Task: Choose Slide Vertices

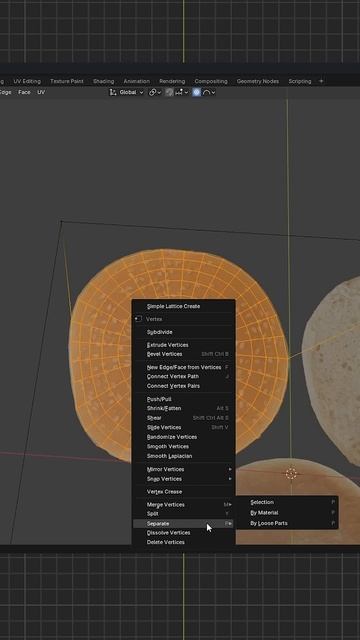Action: click(x=183, y=427)
